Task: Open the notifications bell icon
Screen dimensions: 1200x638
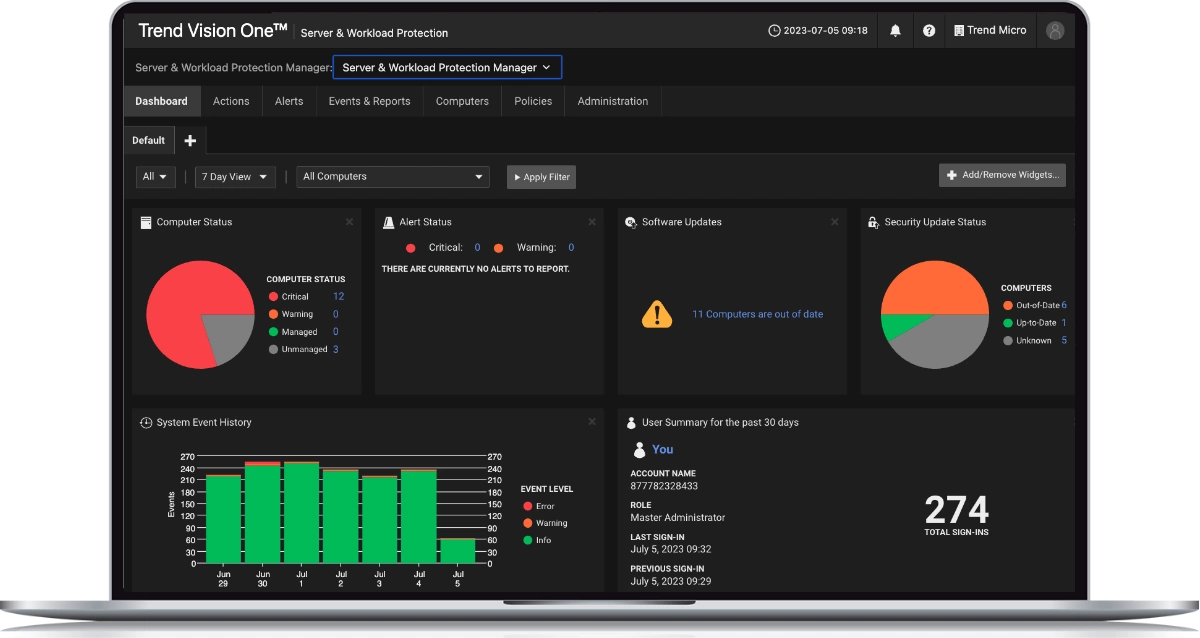Action: (x=895, y=30)
